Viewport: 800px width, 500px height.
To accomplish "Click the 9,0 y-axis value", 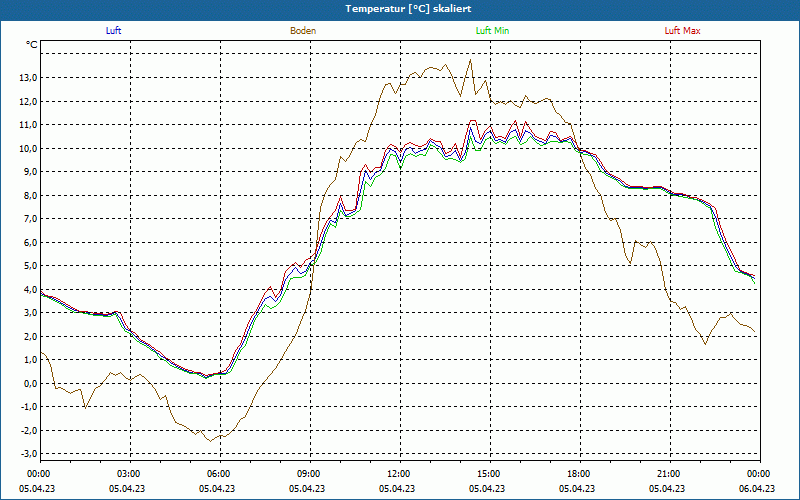I will (x=31, y=172).
